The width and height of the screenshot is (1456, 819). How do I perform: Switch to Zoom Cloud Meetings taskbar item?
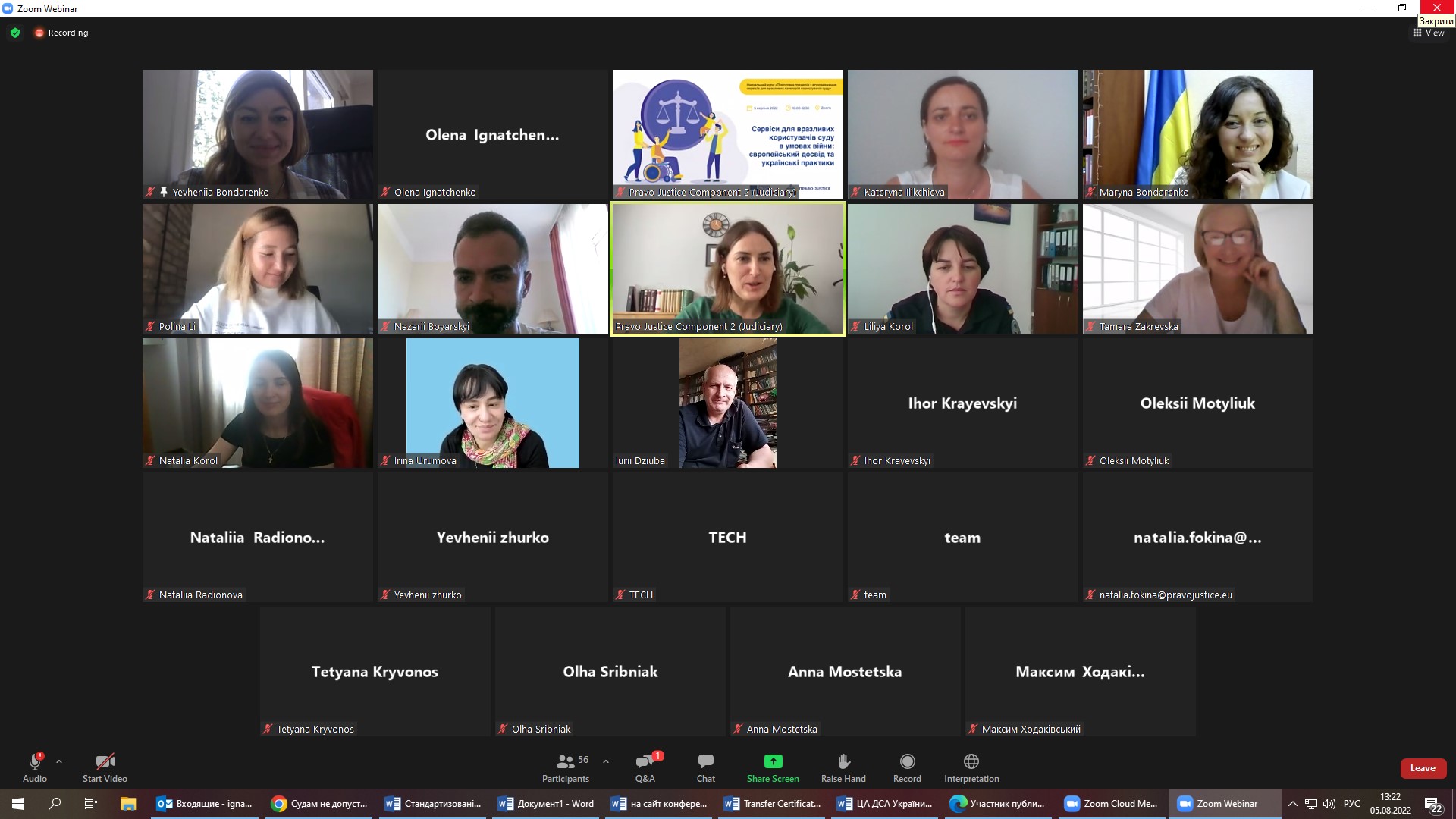[x=1111, y=803]
